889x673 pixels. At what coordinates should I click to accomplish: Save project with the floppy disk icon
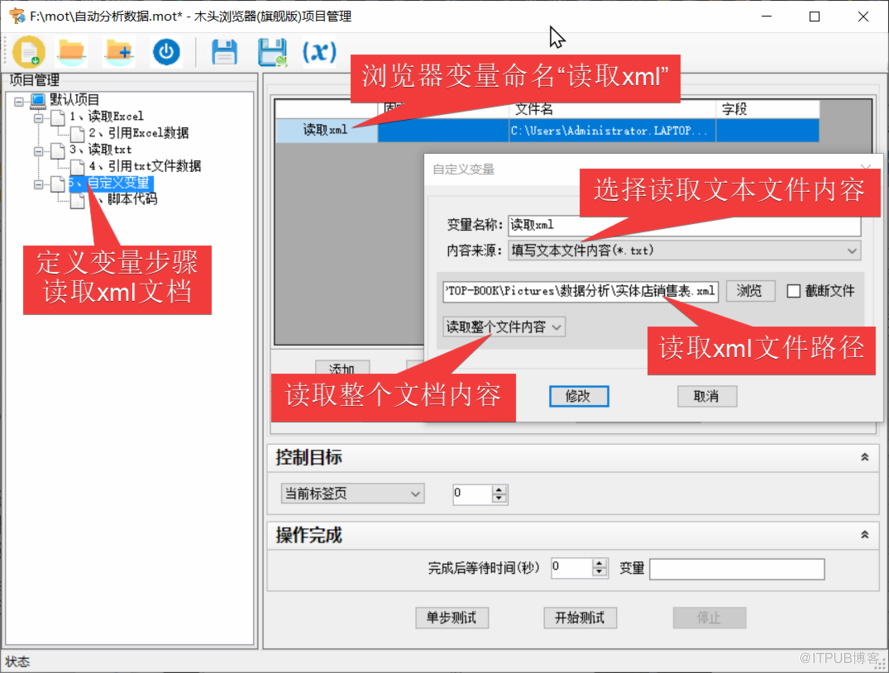point(225,52)
